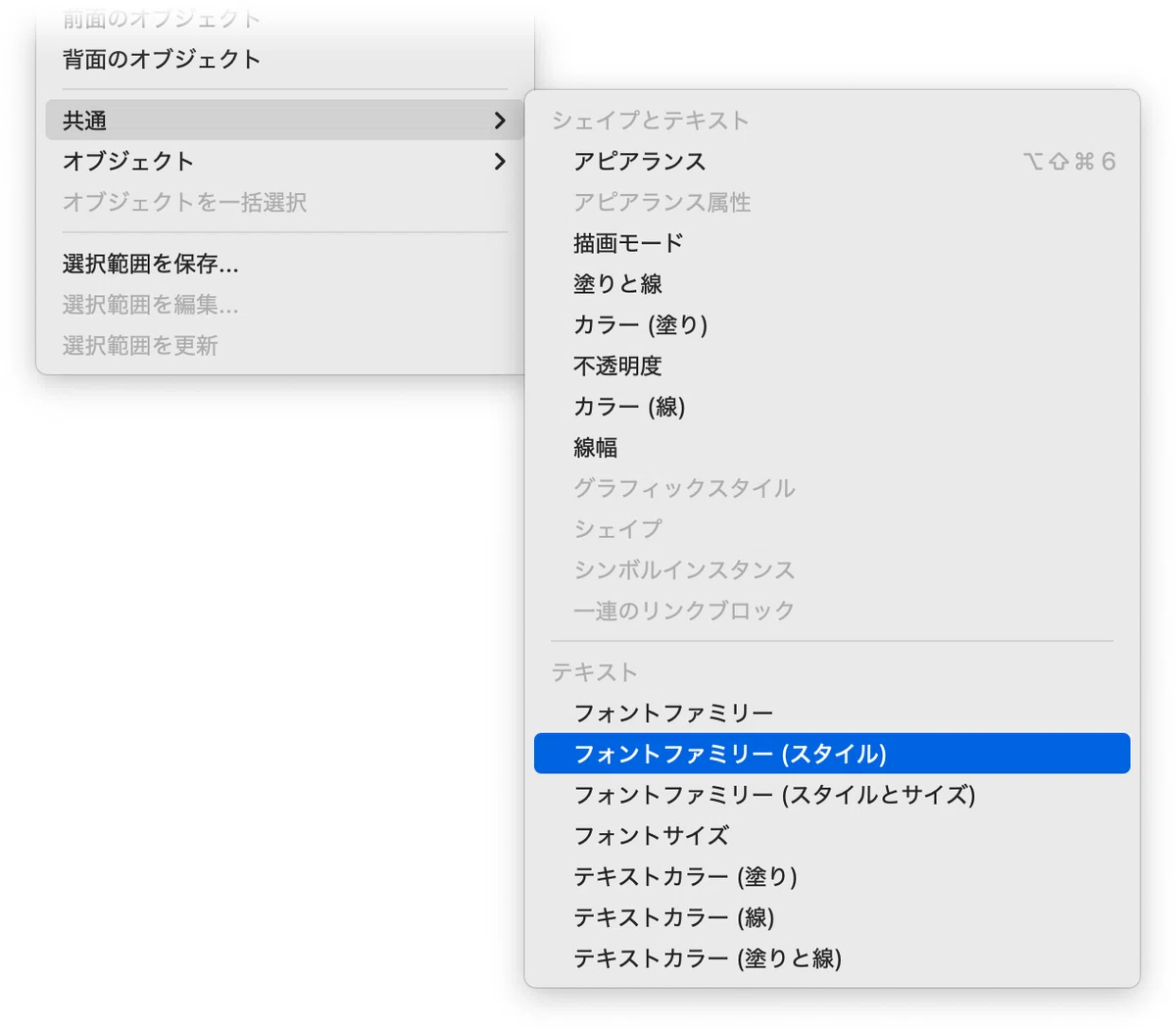The width and height of the screenshot is (1176, 1030).
Task: Choose テキストカラー (線) option
Action: [x=832, y=916]
